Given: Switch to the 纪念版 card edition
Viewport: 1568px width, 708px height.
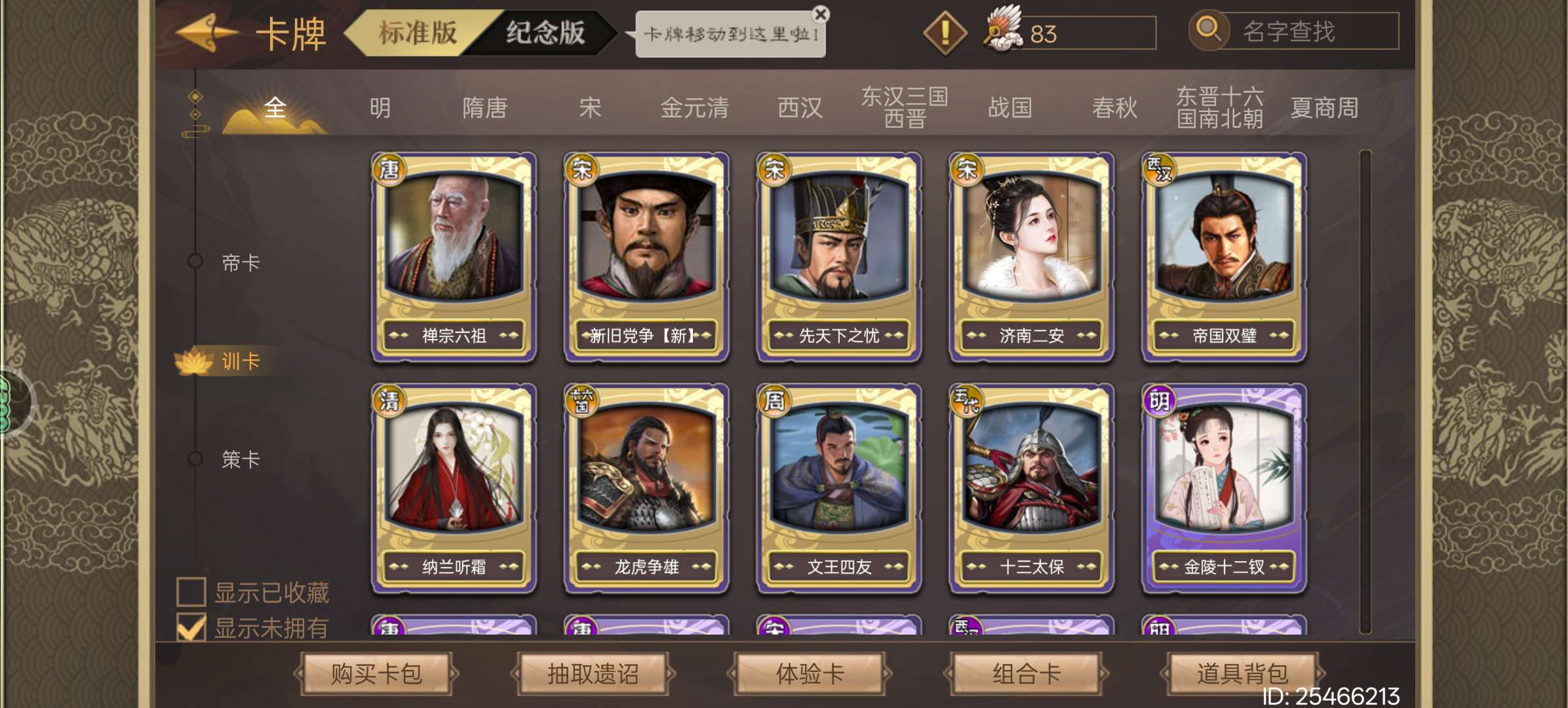Looking at the screenshot, I should [x=545, y=32].
